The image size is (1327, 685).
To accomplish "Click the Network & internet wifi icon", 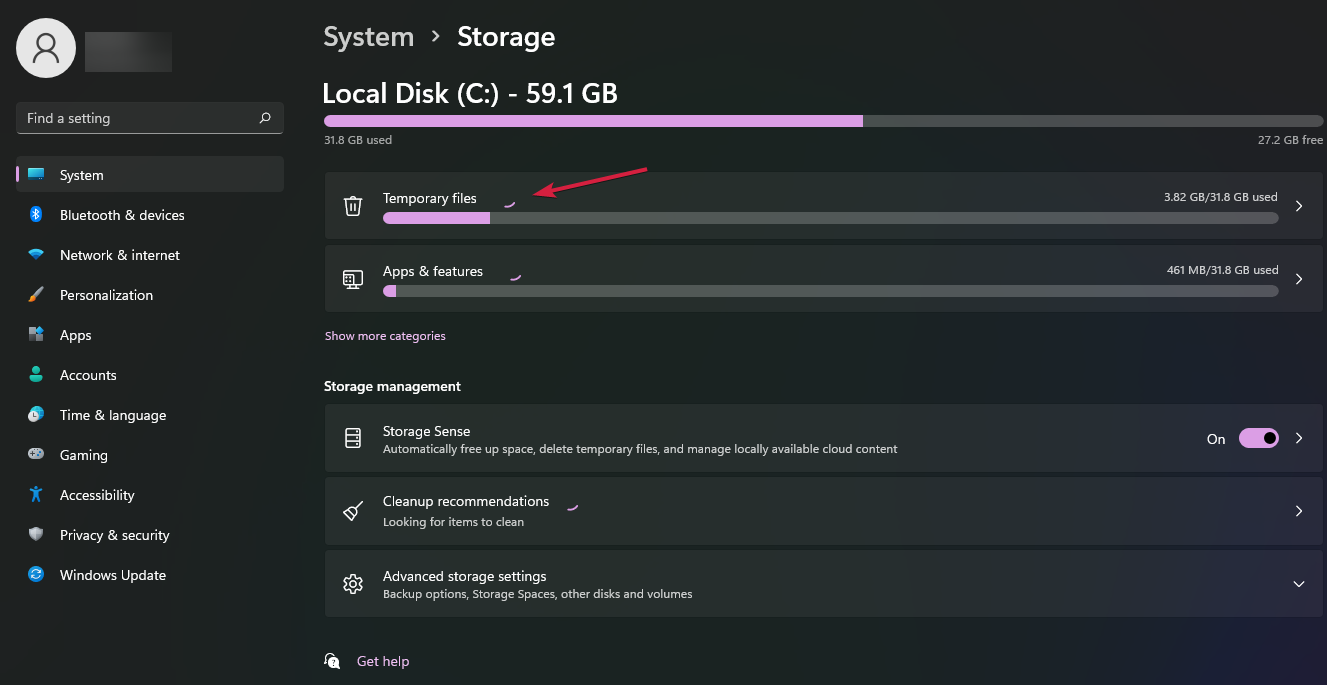I will 36,255.
